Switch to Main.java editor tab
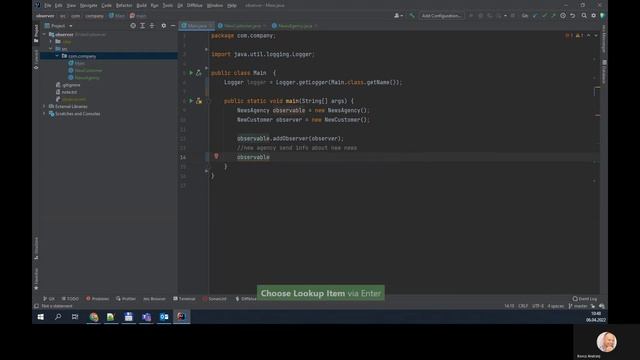The width and height of the screenshot is (640, 360). coord(197,26)
